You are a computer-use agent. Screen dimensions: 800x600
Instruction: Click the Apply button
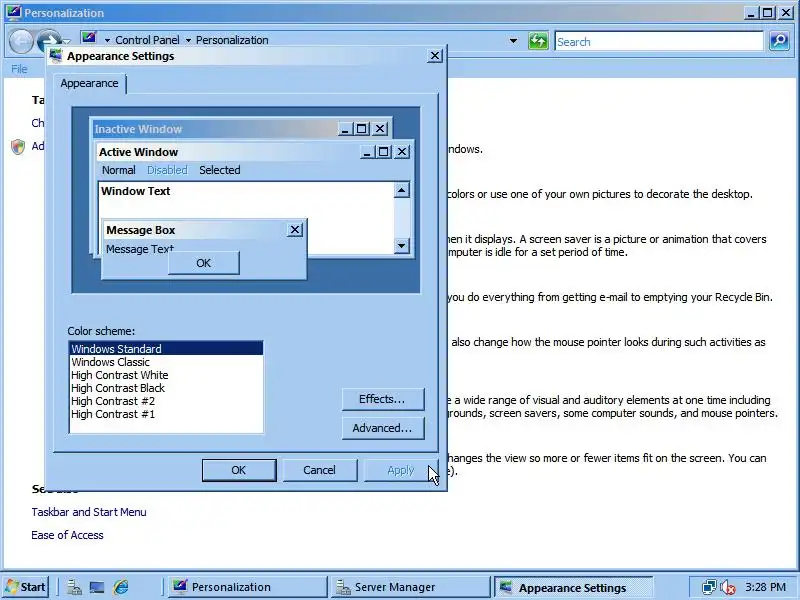tap(401, 470)
